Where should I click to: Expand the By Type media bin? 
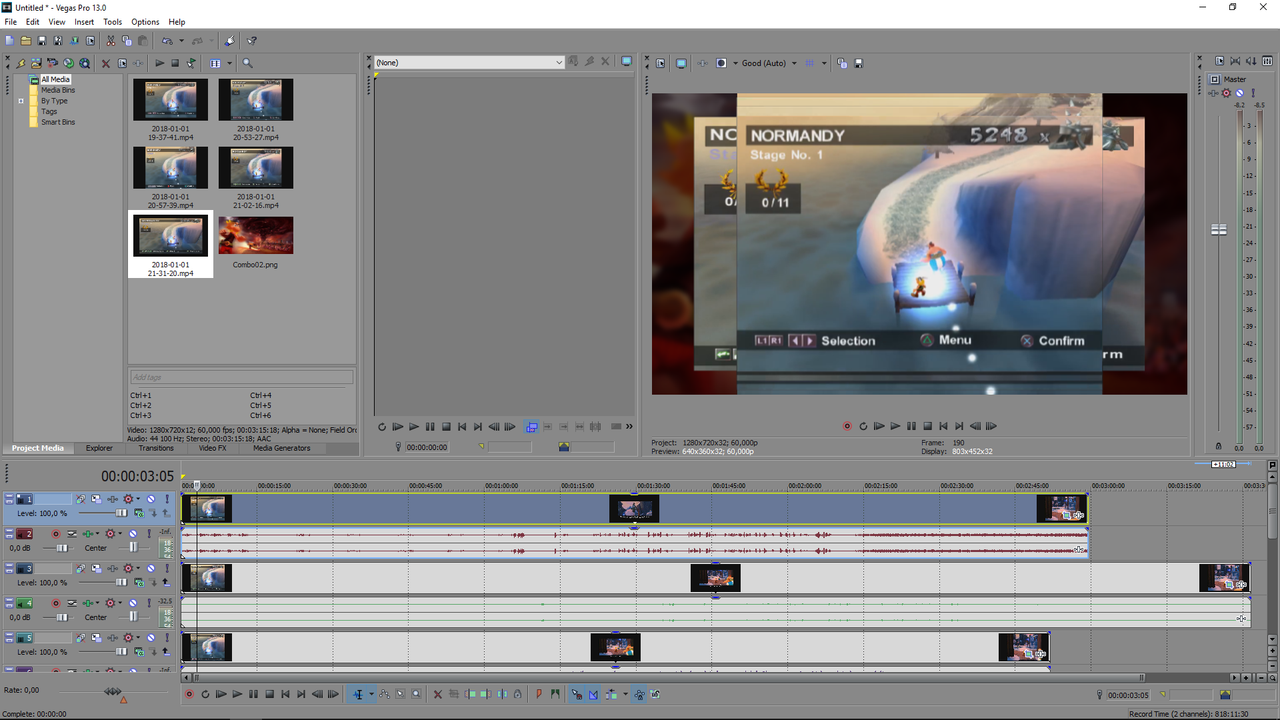point(21,101)
